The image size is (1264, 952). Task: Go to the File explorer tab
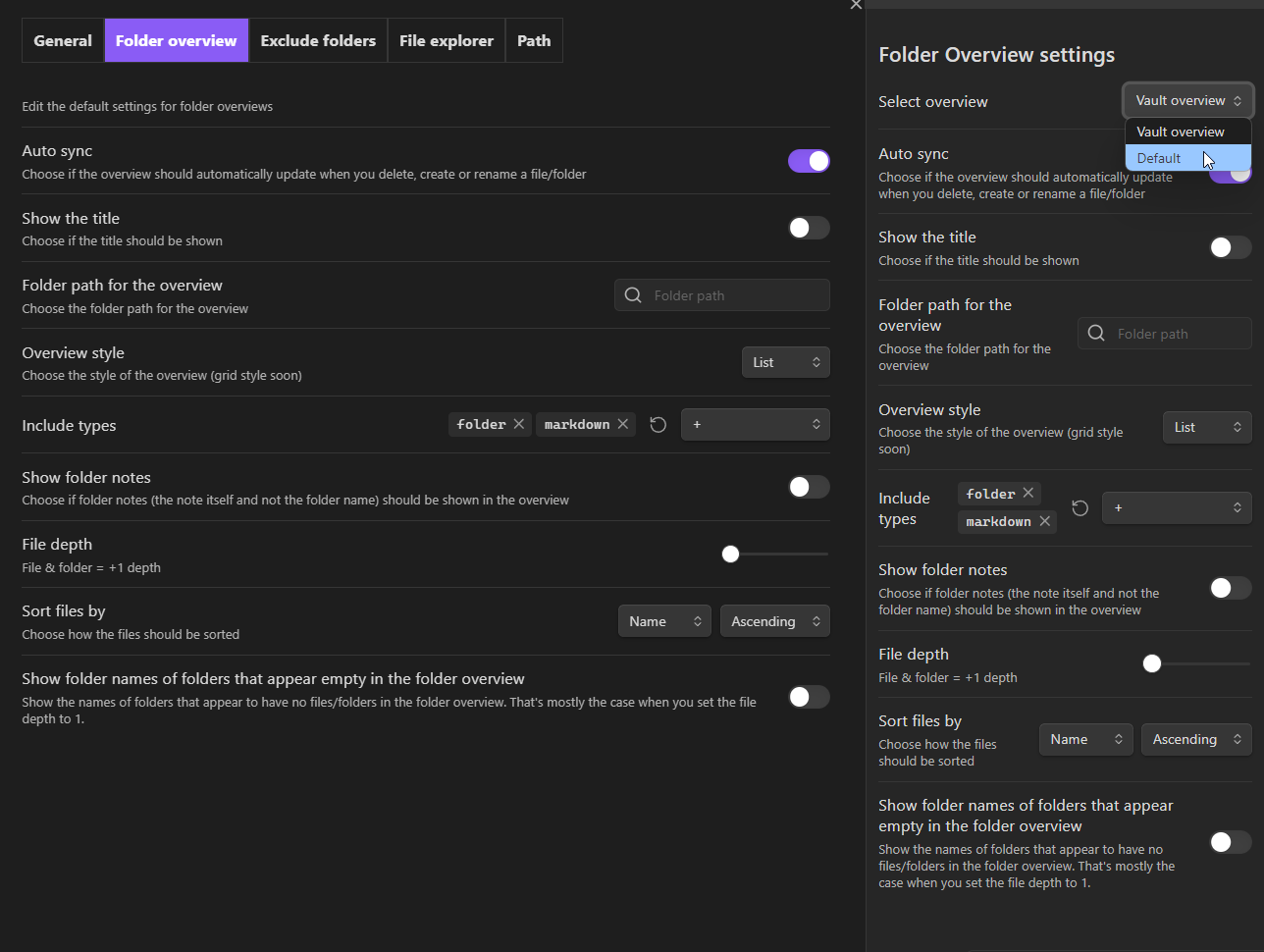(447, 40)
